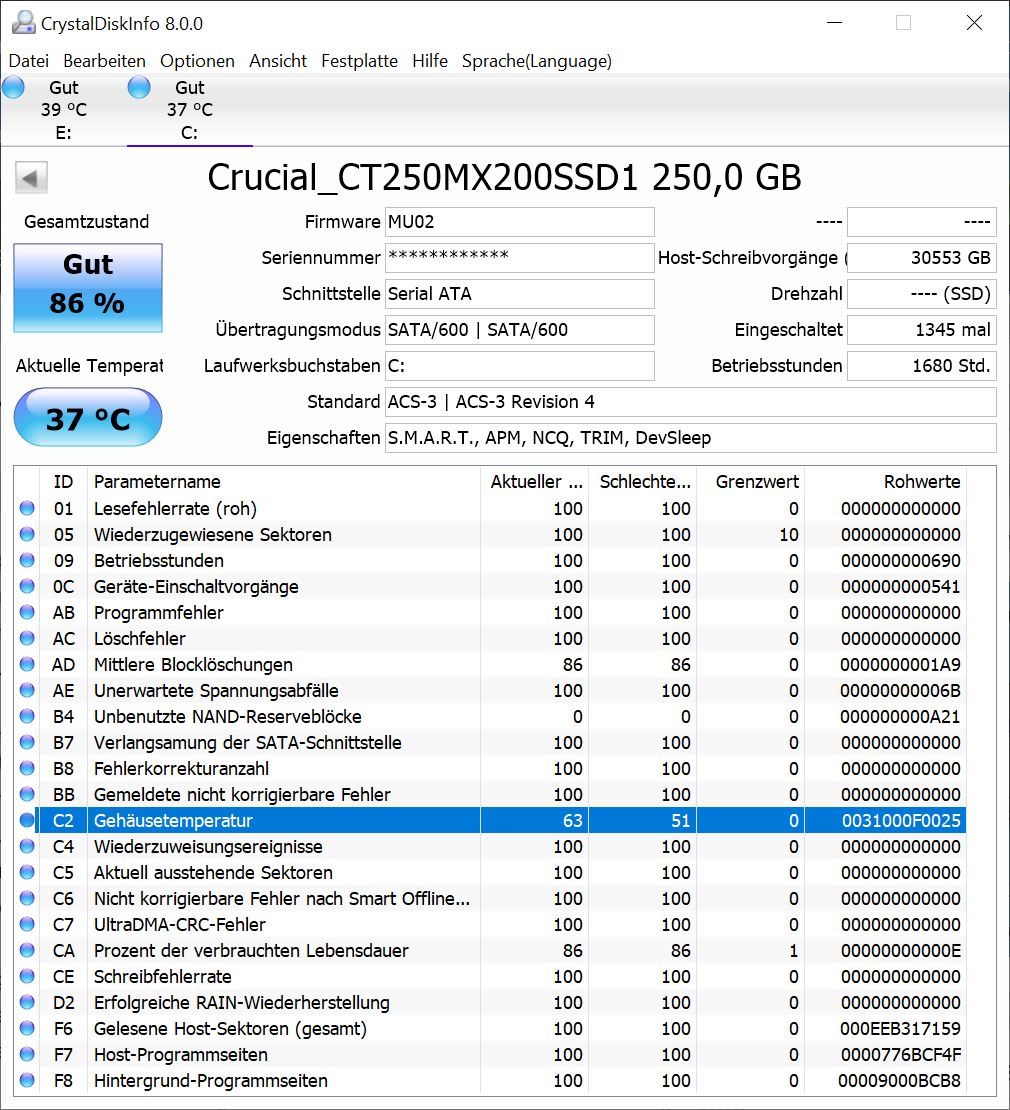The height and width of the screenshot is (1110, 1010).
Task: Click status dot of Schreibfehlerrate row
Action: tap(27, 976)
